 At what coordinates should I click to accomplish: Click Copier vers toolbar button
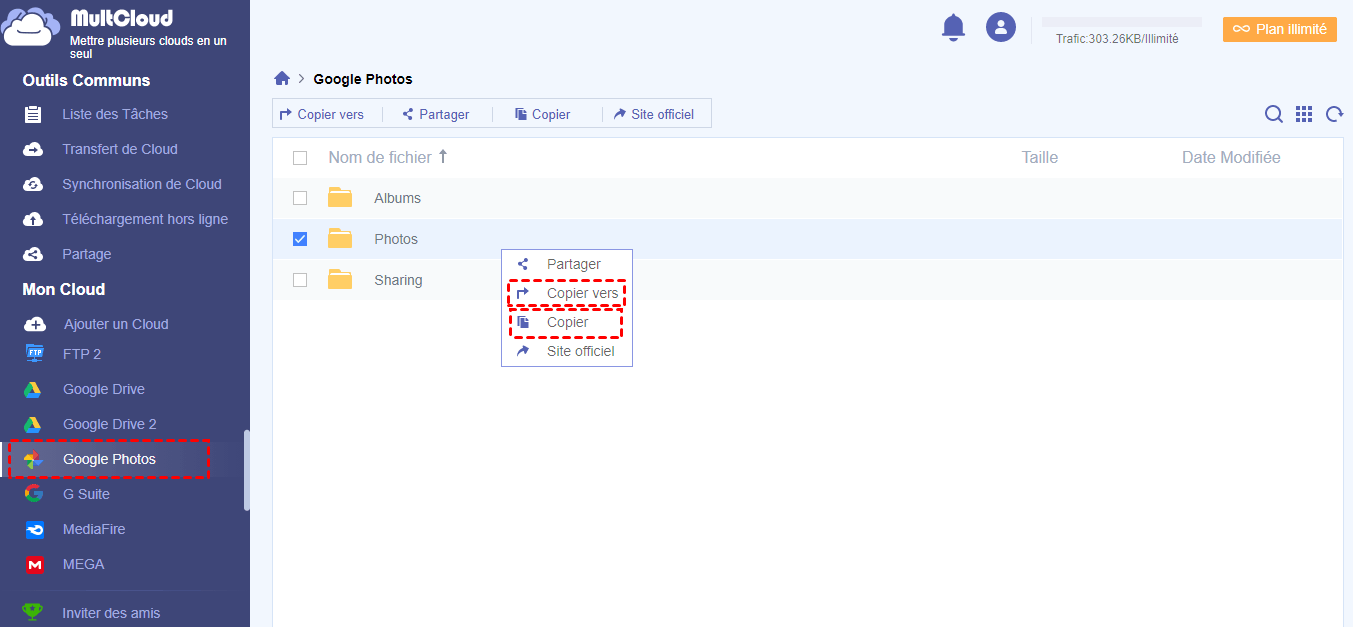click(x=321, y=114)
